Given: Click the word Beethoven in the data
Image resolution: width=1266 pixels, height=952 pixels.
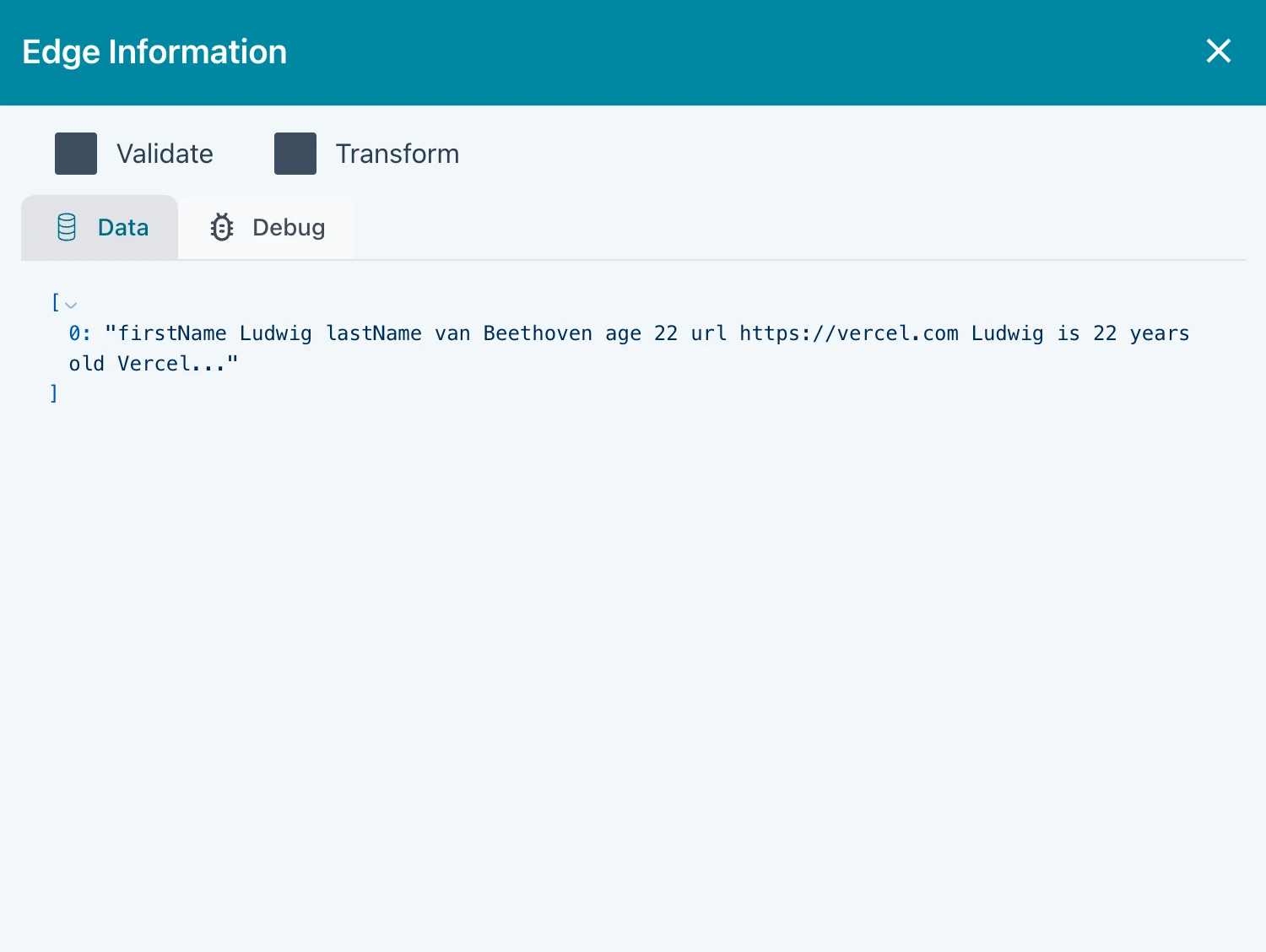Looking at the screenshot, I should pyautogui.click(x=538, y=334).
